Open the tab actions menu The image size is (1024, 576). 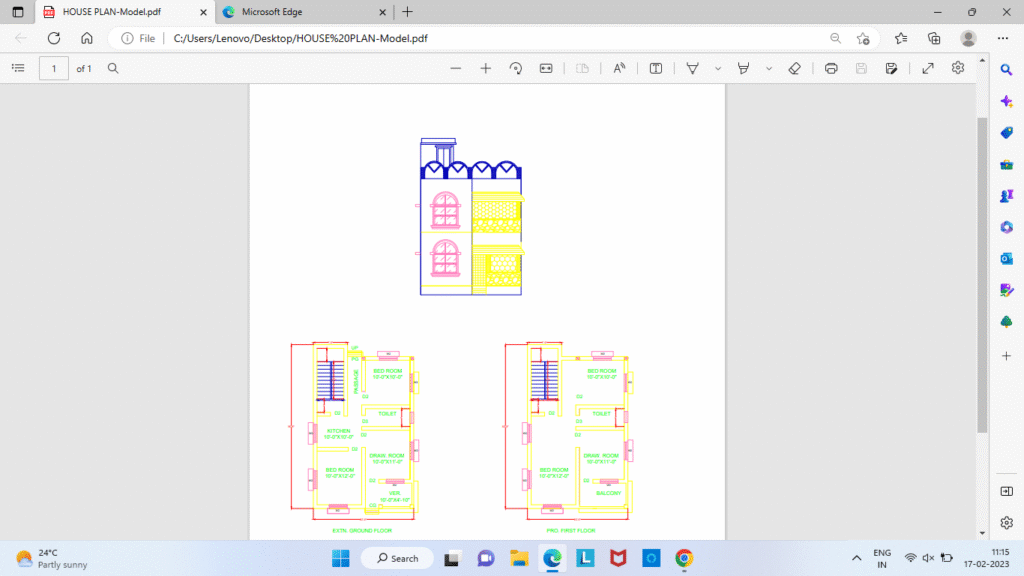pyautogui.click(x=18, y=12)
